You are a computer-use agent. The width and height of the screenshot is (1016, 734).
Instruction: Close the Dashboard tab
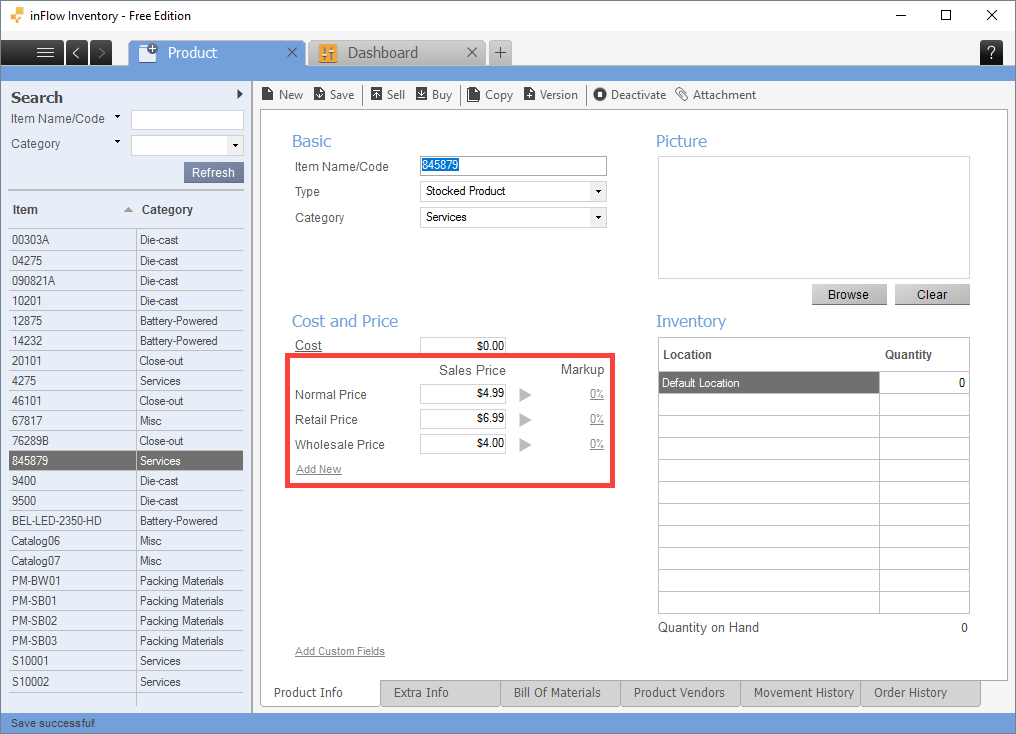click(472, 52)
